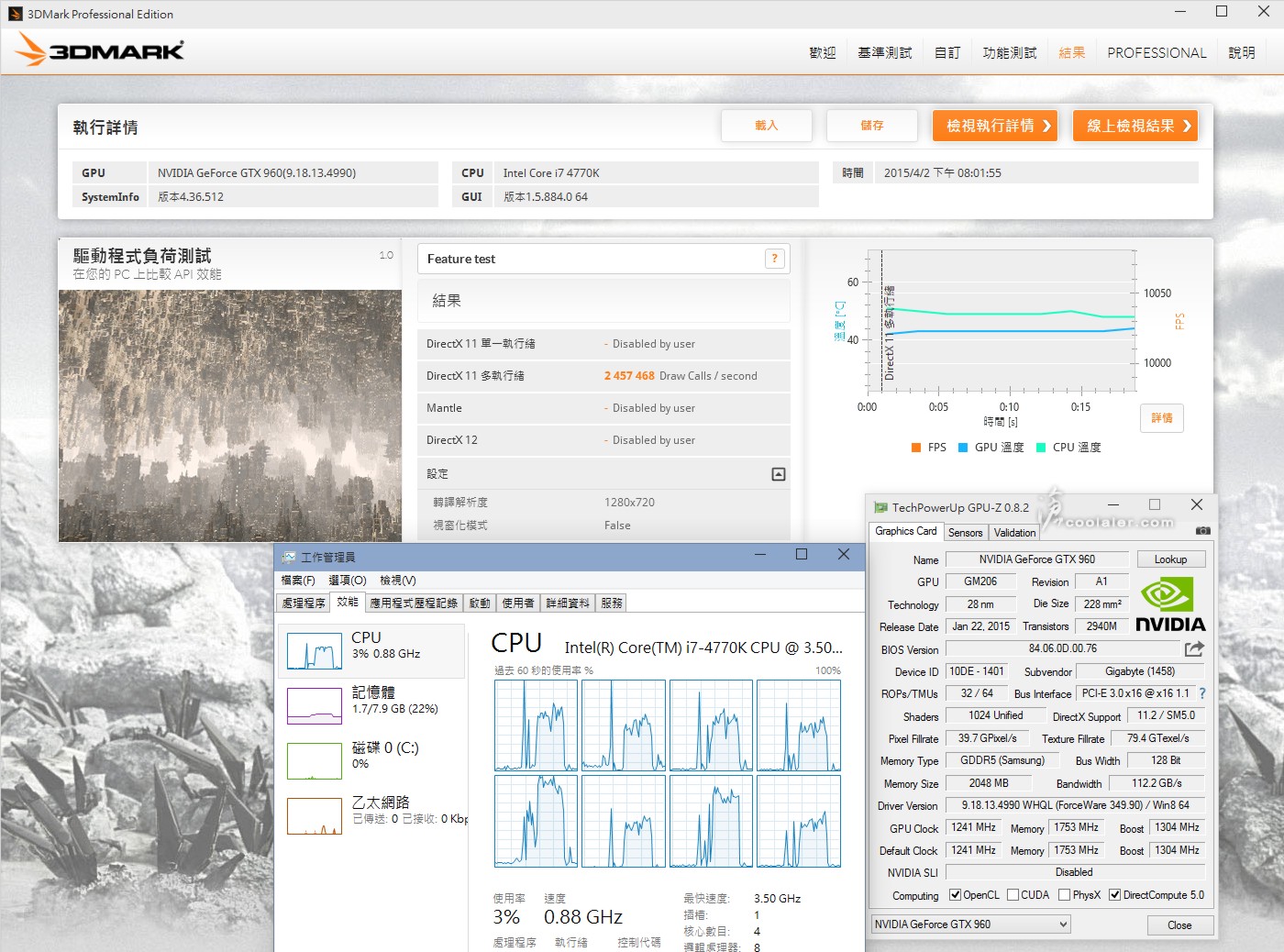Switch to the 效能 tab in Task Manager

click(348, 602)
